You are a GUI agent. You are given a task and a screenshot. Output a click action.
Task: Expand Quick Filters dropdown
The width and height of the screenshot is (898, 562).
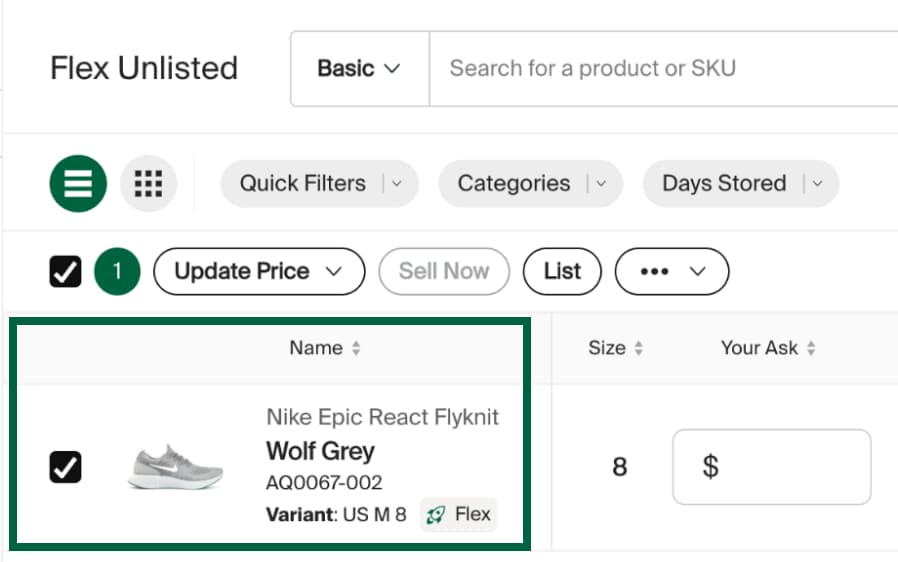(319, 183)
